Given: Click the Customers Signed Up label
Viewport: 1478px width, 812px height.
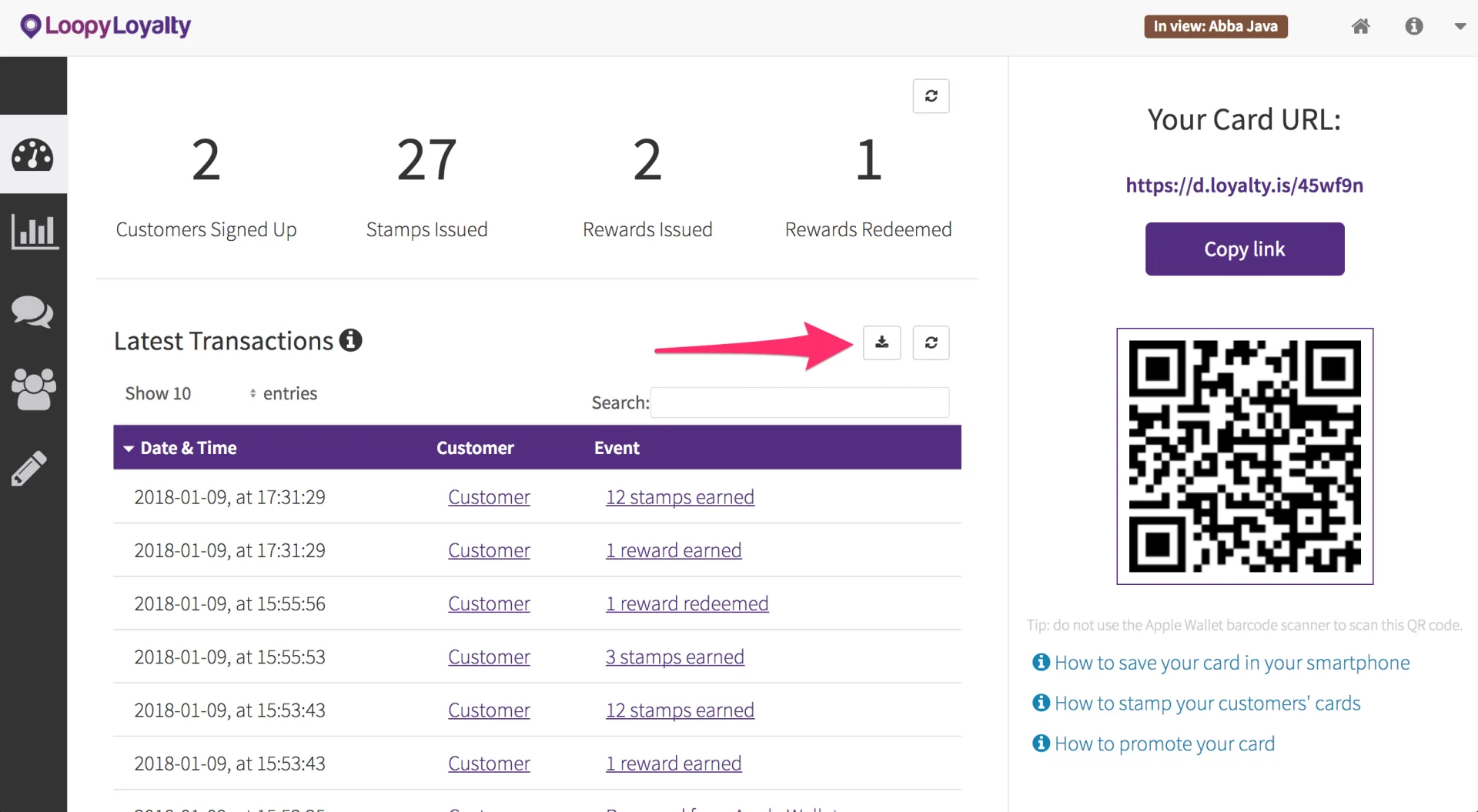Looking at the screenshot, I should 206,229.
